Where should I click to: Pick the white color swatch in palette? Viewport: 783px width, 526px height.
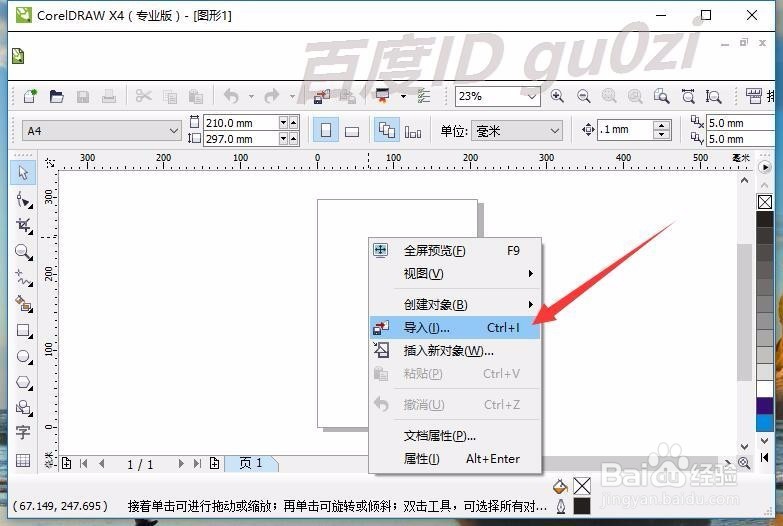pyautogui.click(x=765, y=389)
